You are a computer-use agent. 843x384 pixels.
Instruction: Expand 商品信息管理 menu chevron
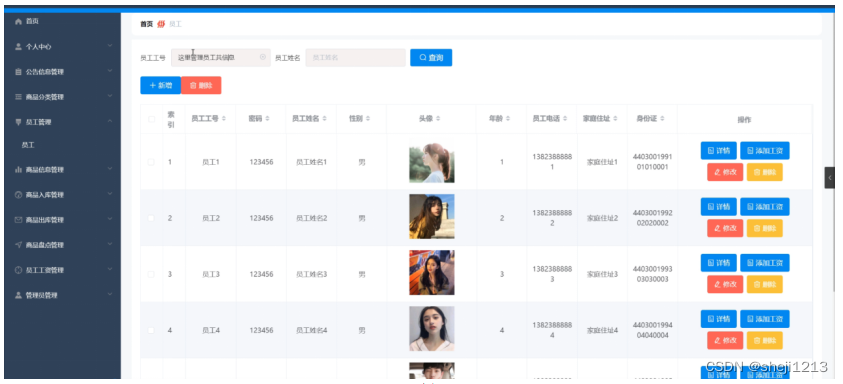click(110, 169)
